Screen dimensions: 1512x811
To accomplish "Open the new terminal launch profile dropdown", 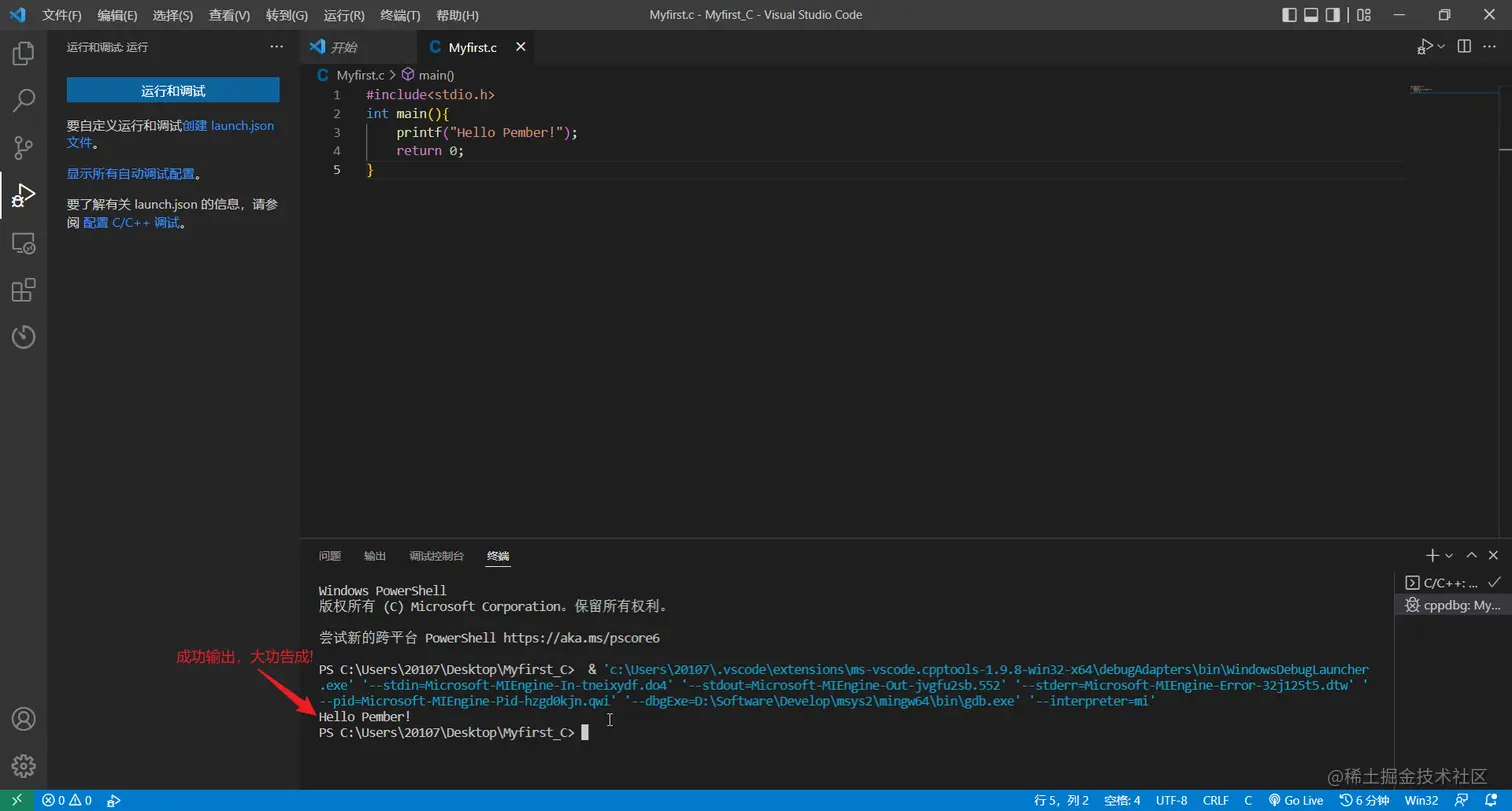I will point(1448,555).
